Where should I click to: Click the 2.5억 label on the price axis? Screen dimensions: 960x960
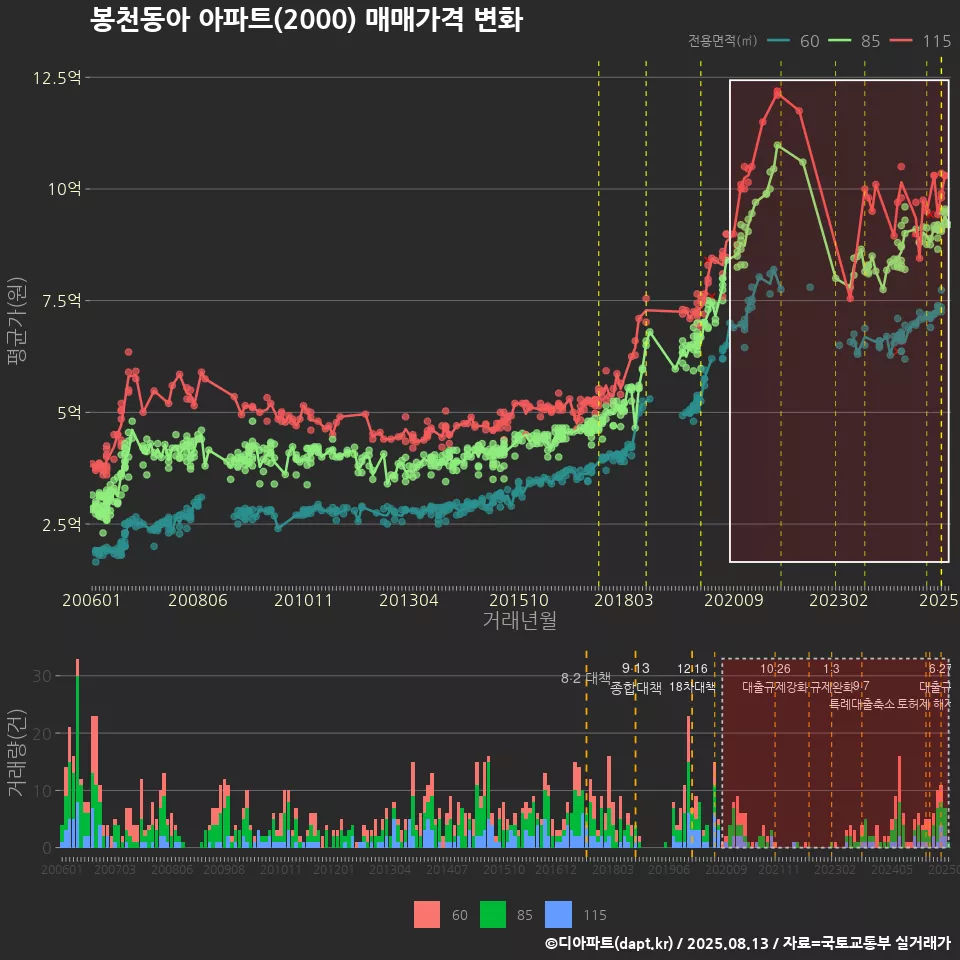tap(61, 524)
